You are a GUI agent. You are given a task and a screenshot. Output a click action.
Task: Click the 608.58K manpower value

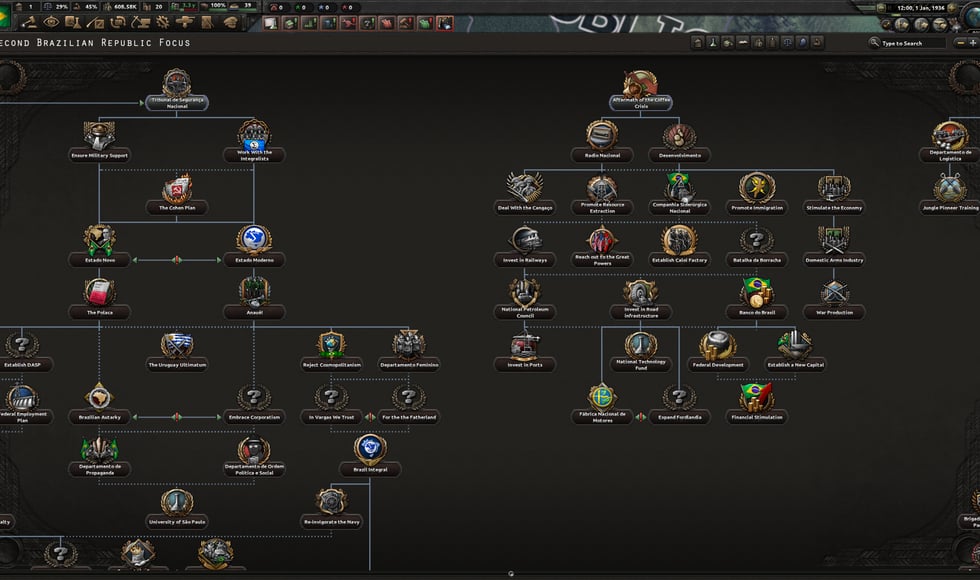click(x=126, y=6)
